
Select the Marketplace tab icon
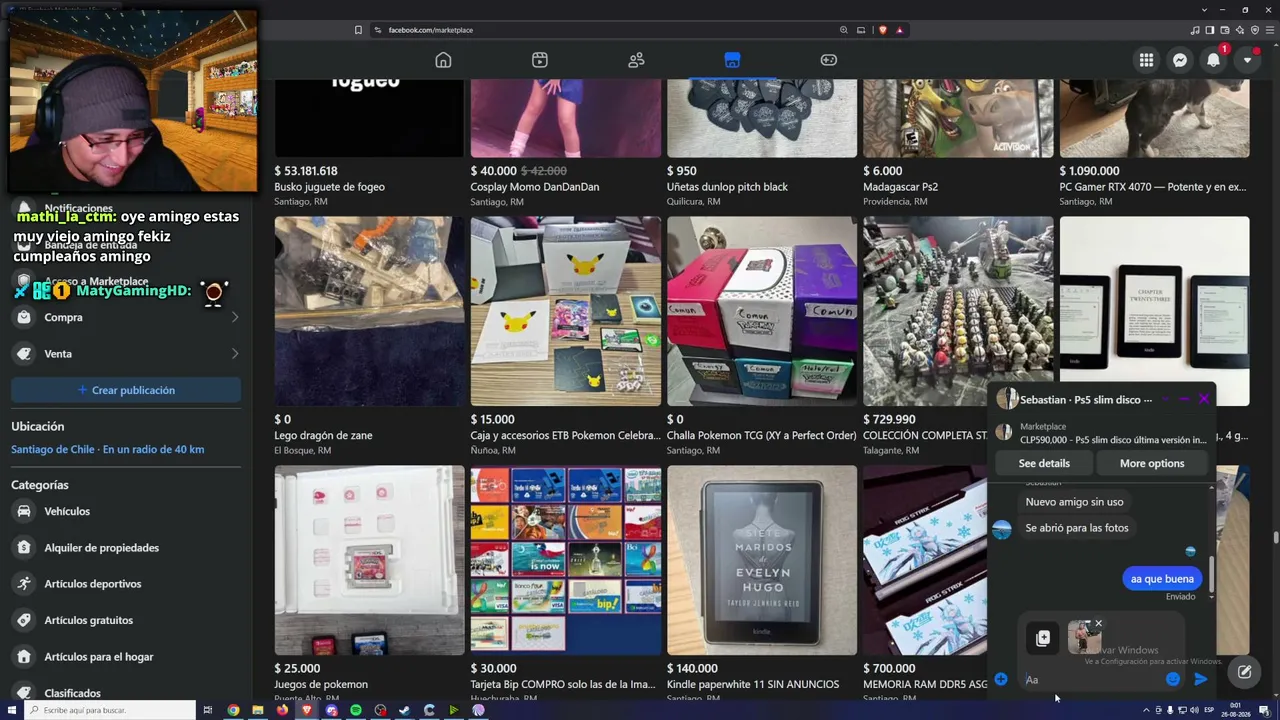(732, 60)
